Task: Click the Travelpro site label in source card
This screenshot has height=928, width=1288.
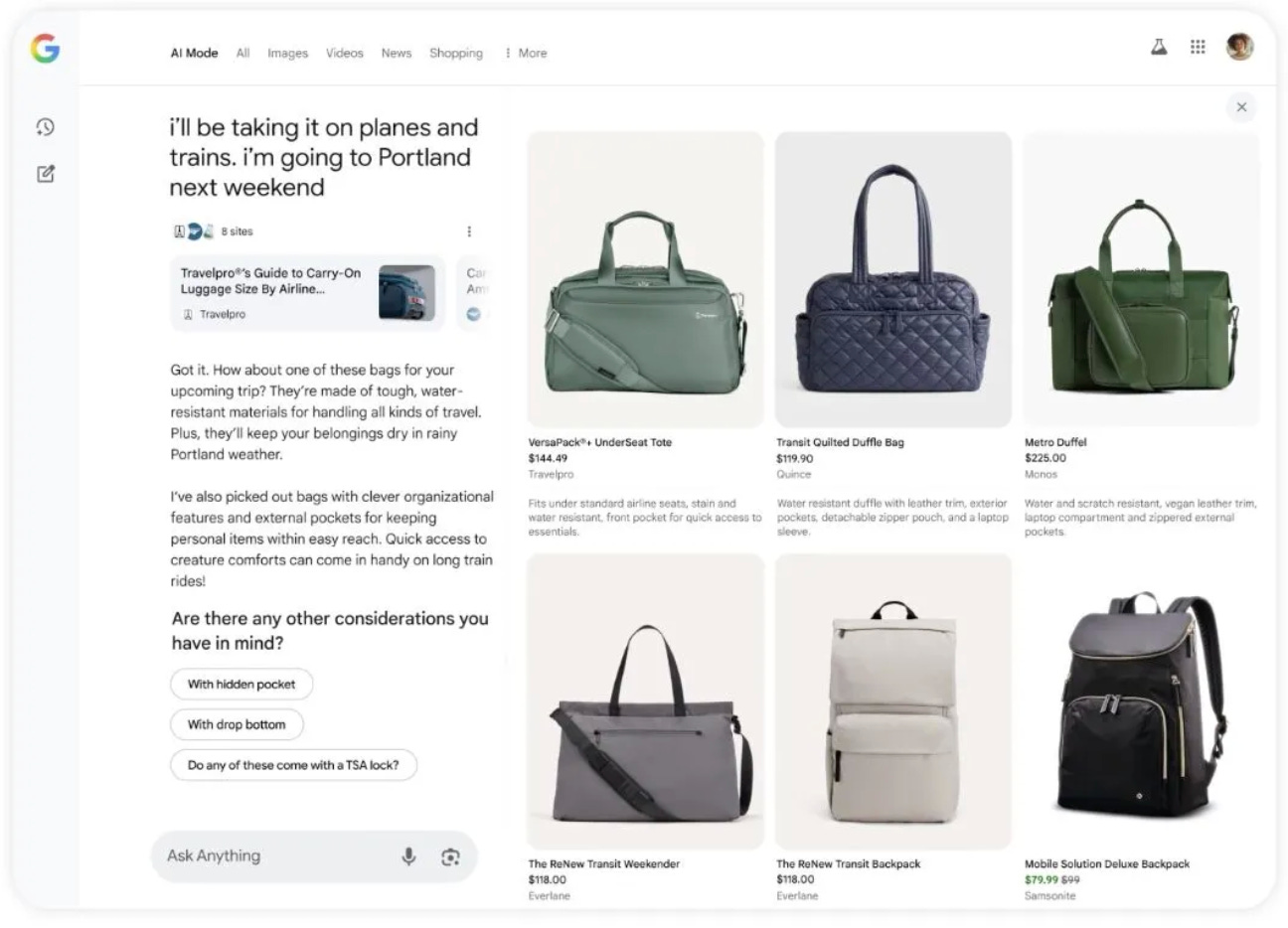Action: 223,314
